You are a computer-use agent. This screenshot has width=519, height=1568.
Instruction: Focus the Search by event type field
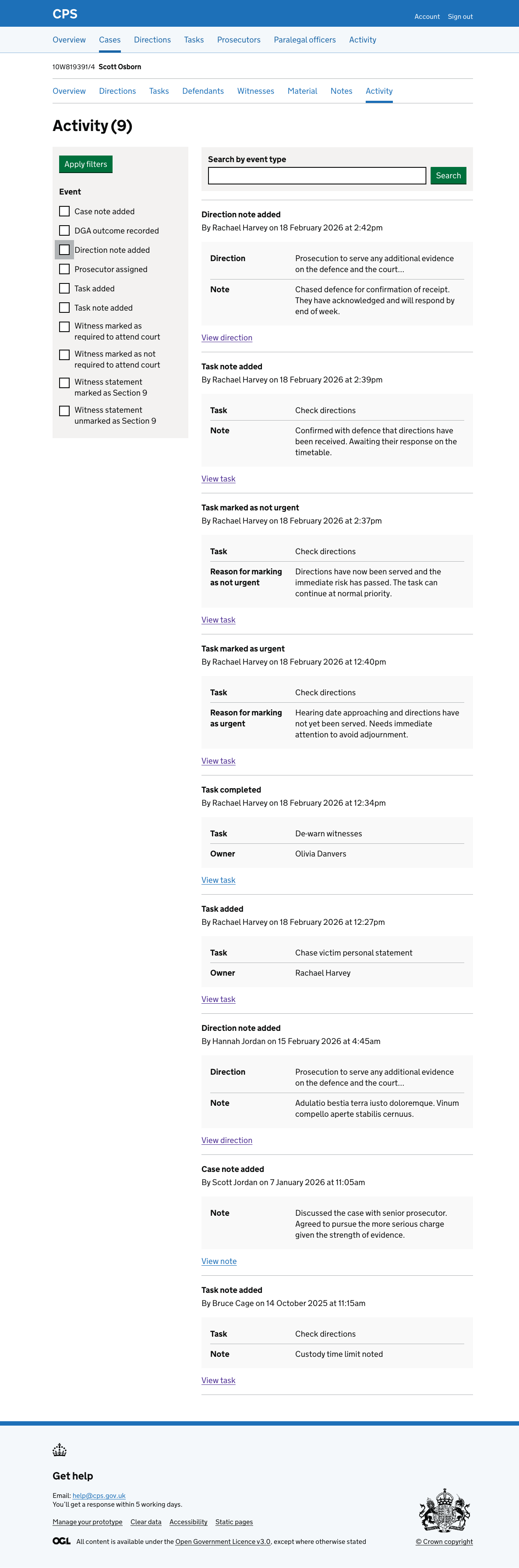[x=316, y=176]
